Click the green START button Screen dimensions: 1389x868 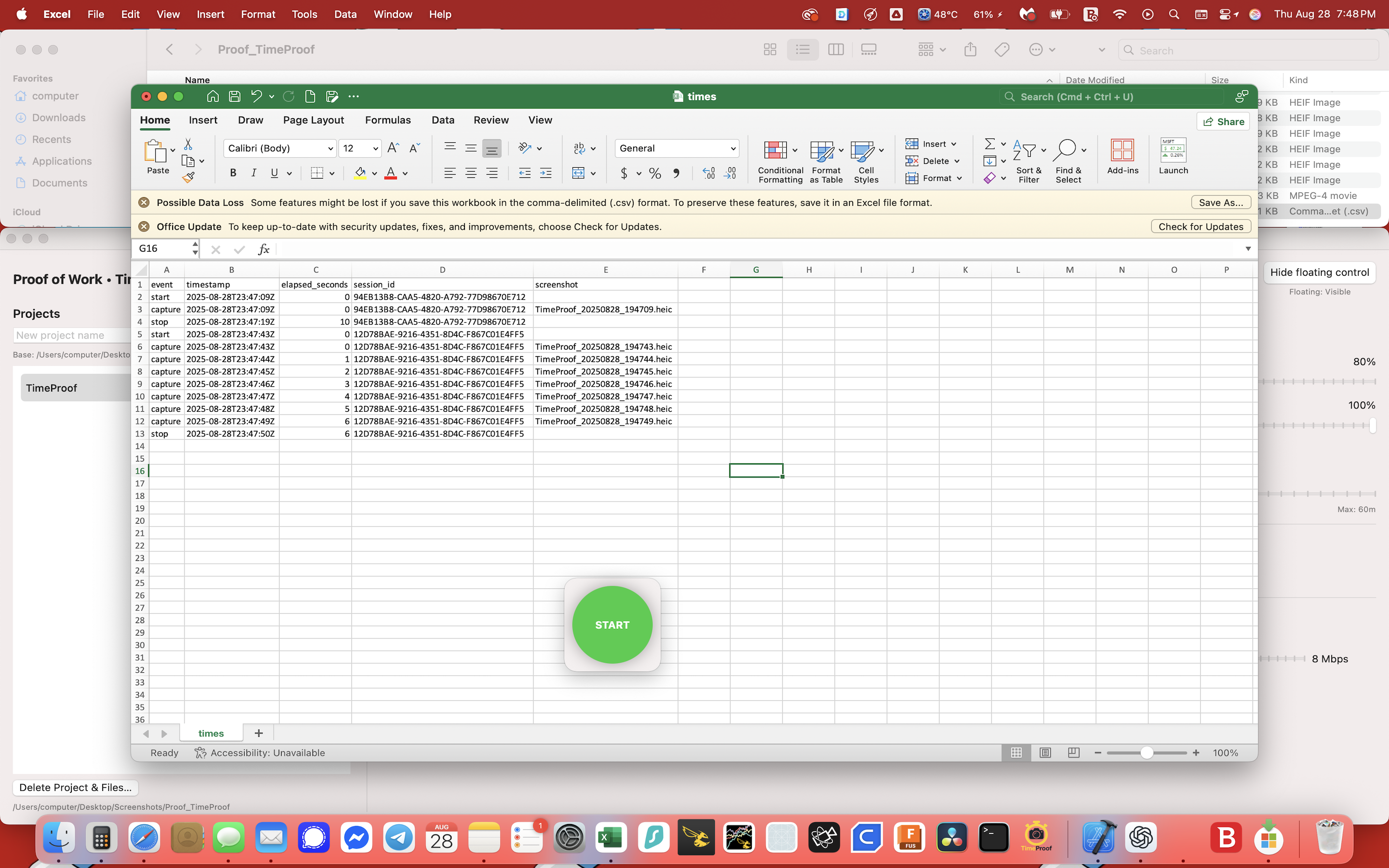612,624
